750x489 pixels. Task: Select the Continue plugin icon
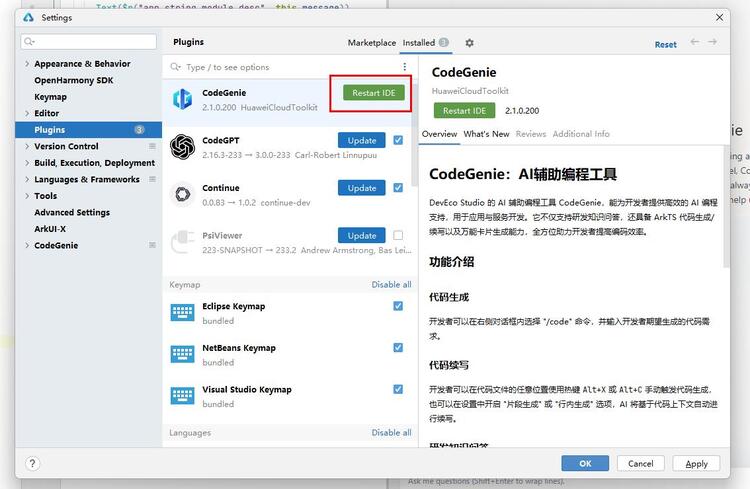pos(183,194)
